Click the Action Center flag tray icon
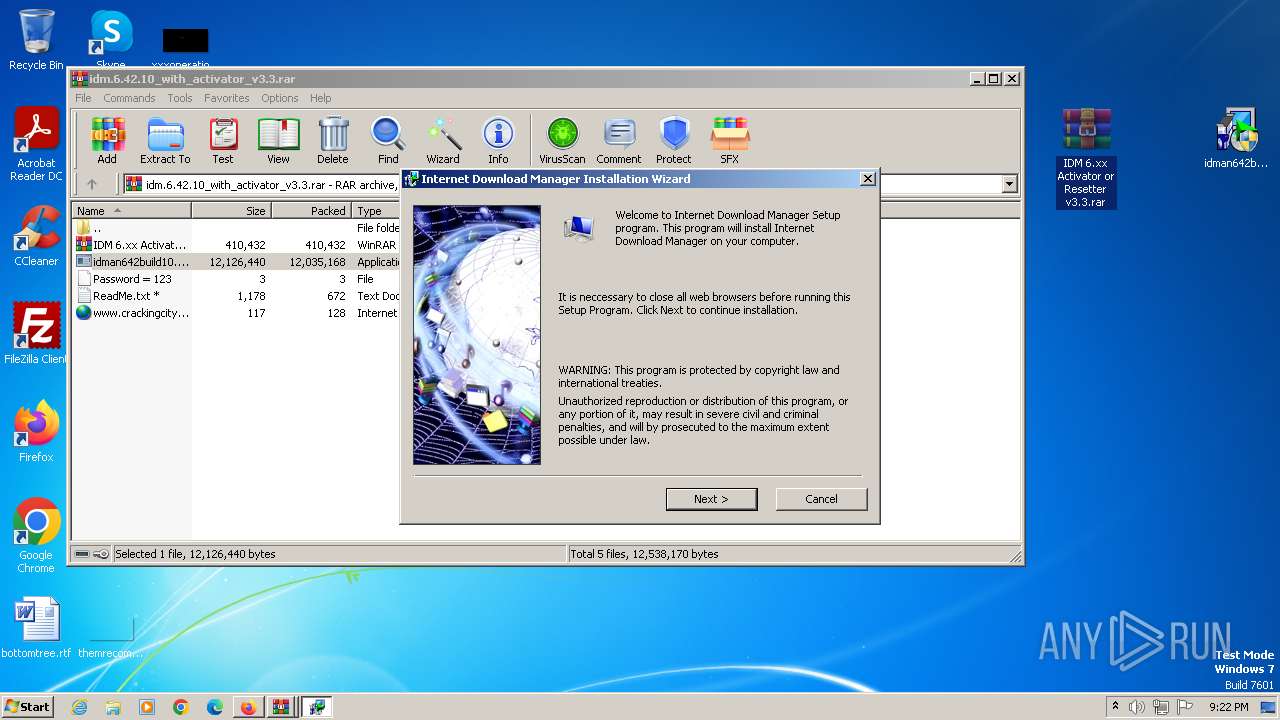This screenshot has height=720, width=1280. (1186, 707)
